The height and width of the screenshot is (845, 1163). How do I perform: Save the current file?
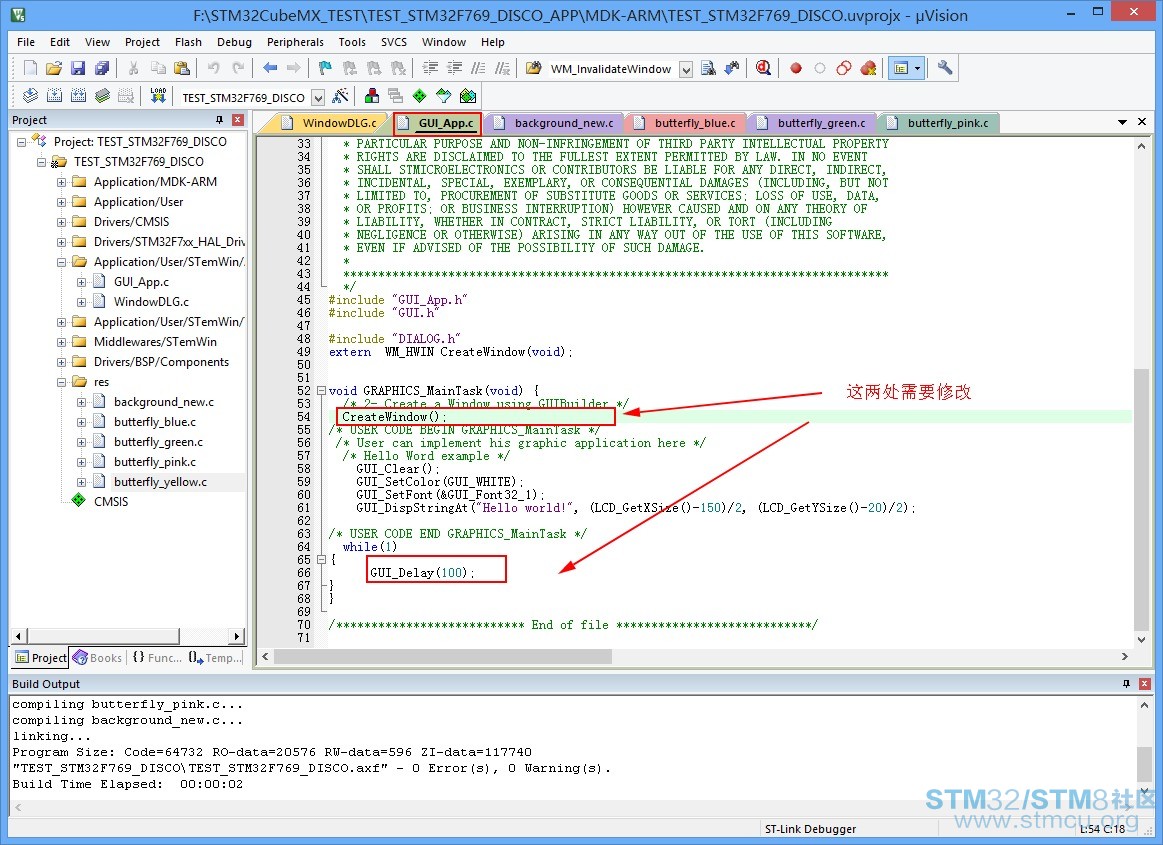(78, 68)
